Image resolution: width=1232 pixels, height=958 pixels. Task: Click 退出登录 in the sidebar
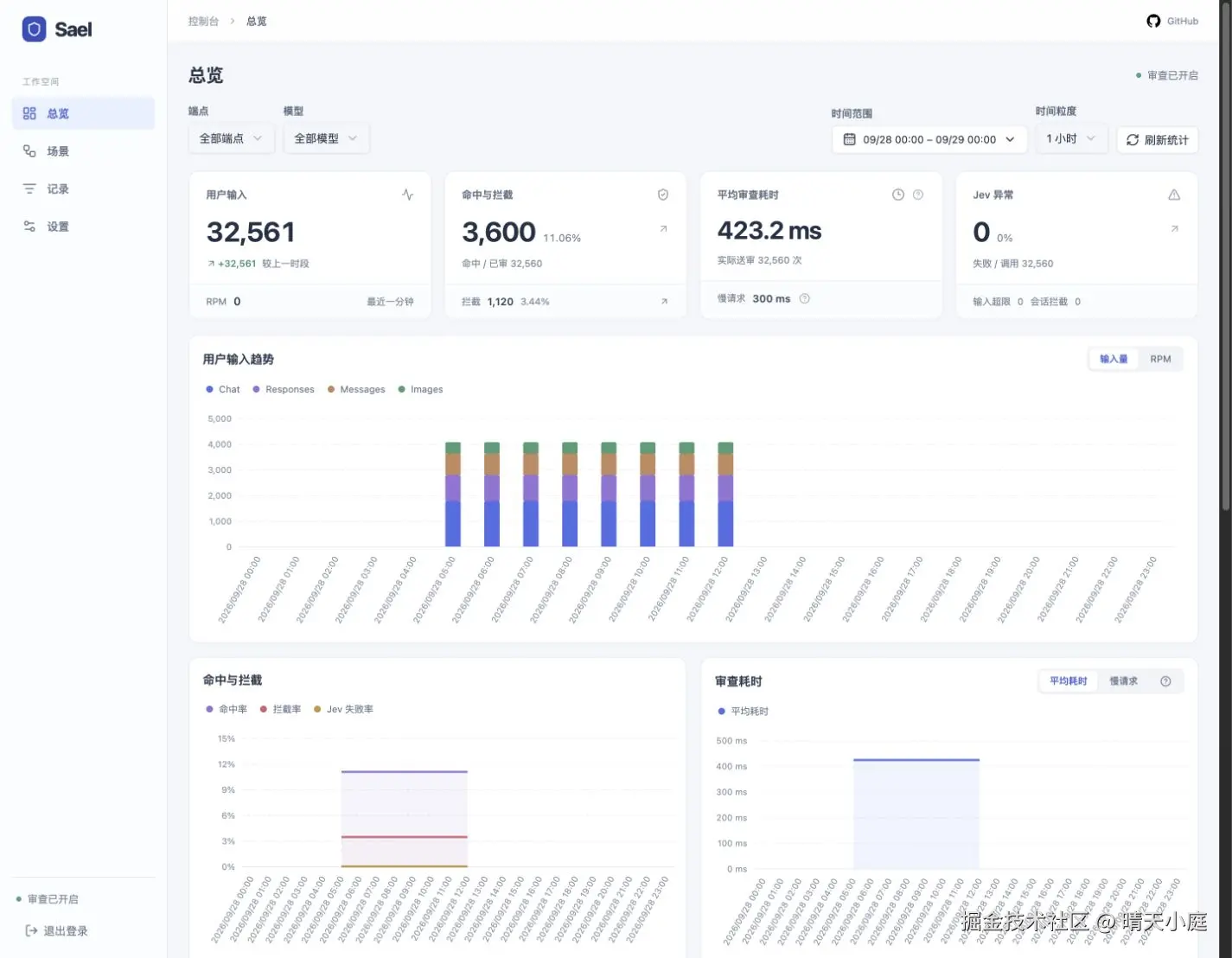pos(57,931)
